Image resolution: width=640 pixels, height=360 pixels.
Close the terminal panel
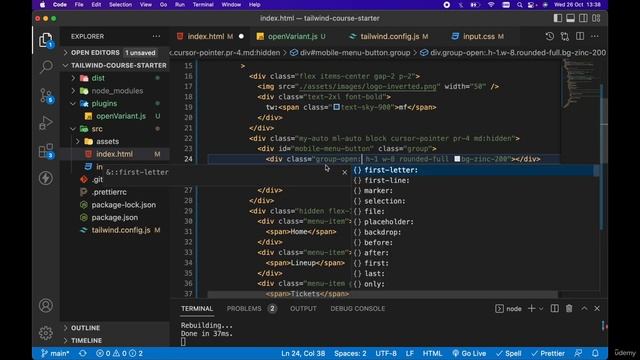597,309
